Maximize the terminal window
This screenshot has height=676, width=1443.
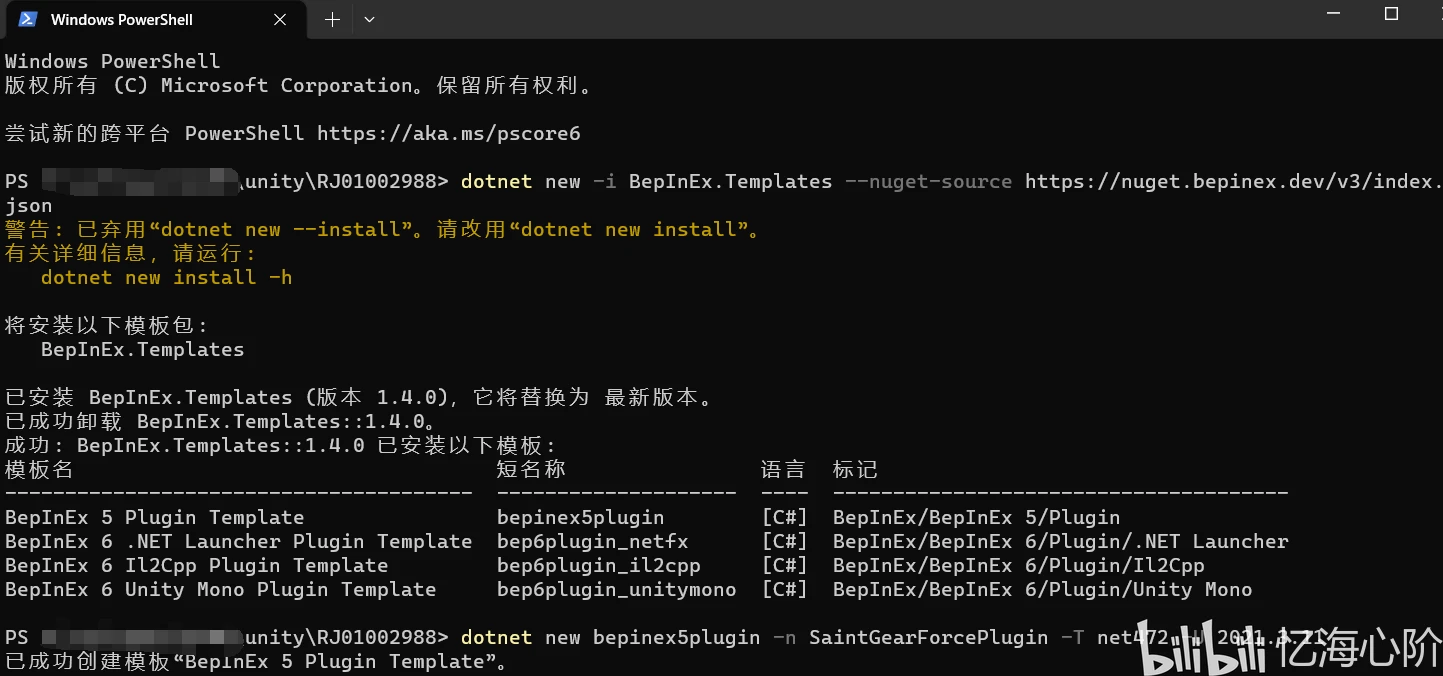point(1391,14)
